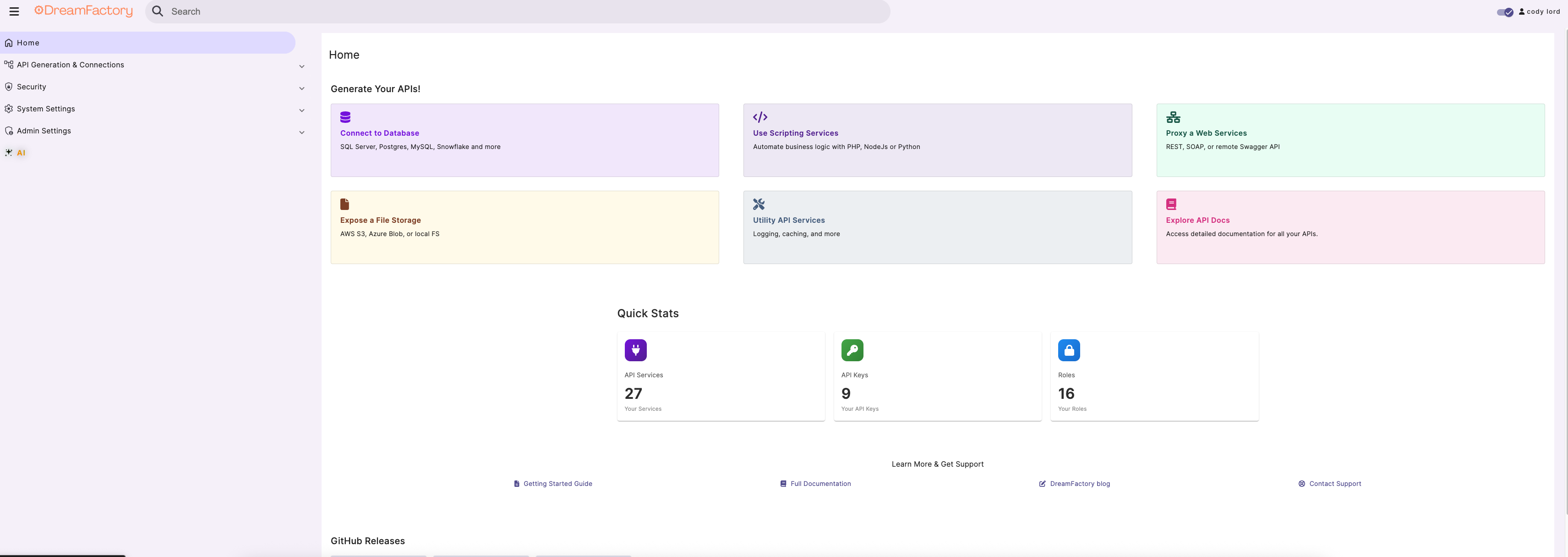
Task: Click the Learn More & Get Support text
Action: coord(937,464)
